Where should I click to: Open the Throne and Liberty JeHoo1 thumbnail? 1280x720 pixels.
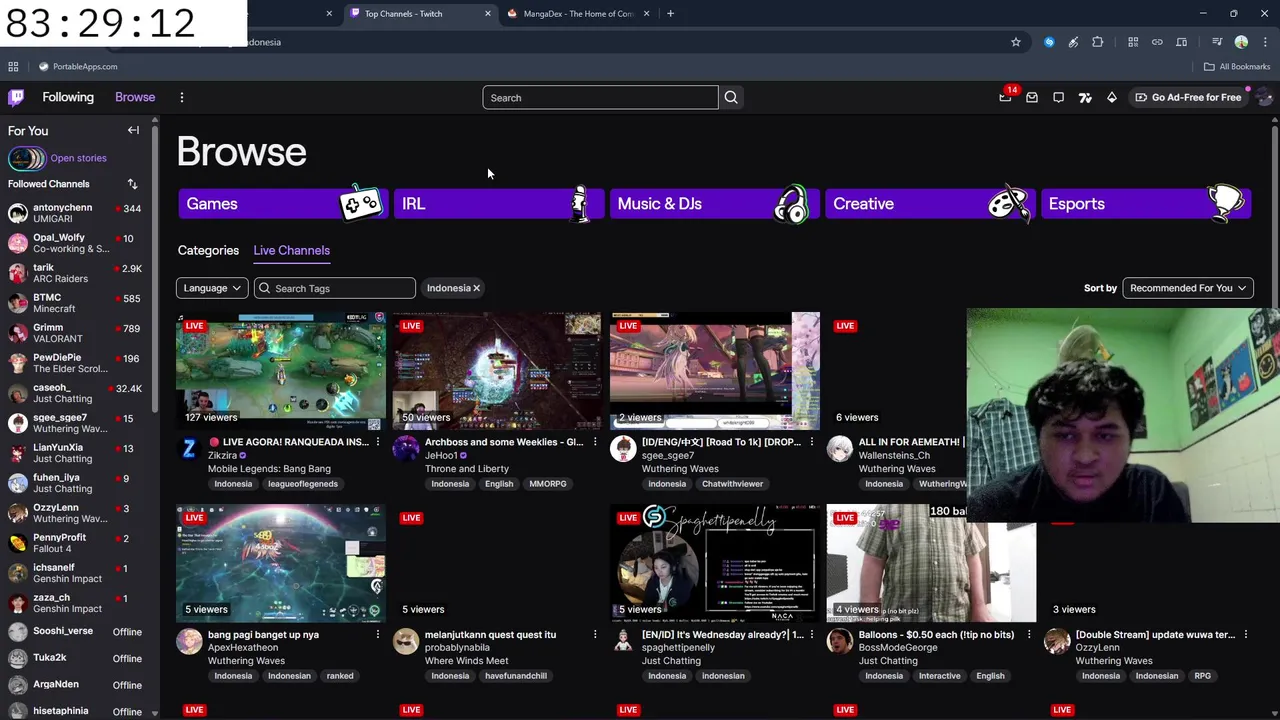point(497,371)
